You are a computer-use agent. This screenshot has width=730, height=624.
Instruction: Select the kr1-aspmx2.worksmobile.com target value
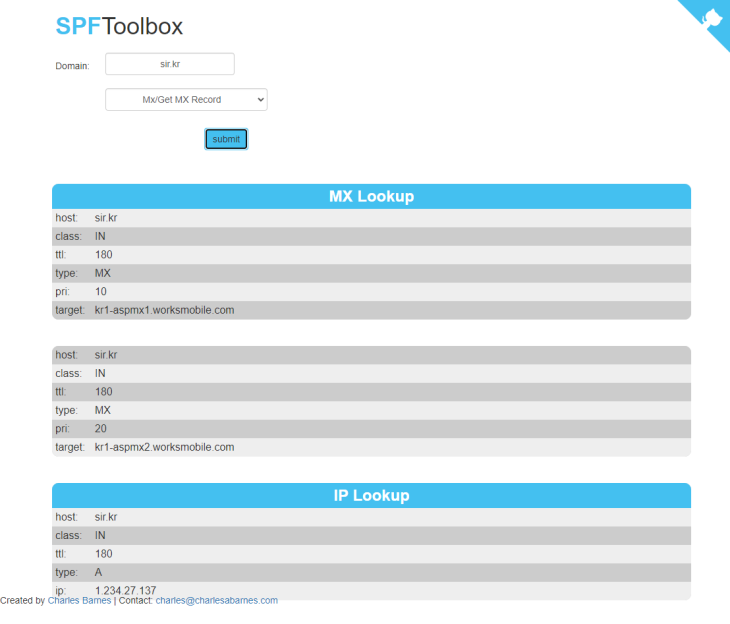click(x=164, y=447)
